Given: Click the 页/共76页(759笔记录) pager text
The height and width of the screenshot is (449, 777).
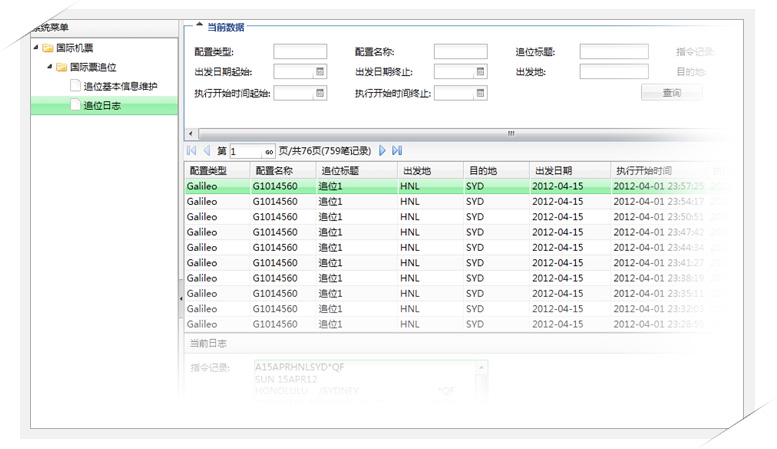Looking at the screenshot, I should (x=325, y=151).
